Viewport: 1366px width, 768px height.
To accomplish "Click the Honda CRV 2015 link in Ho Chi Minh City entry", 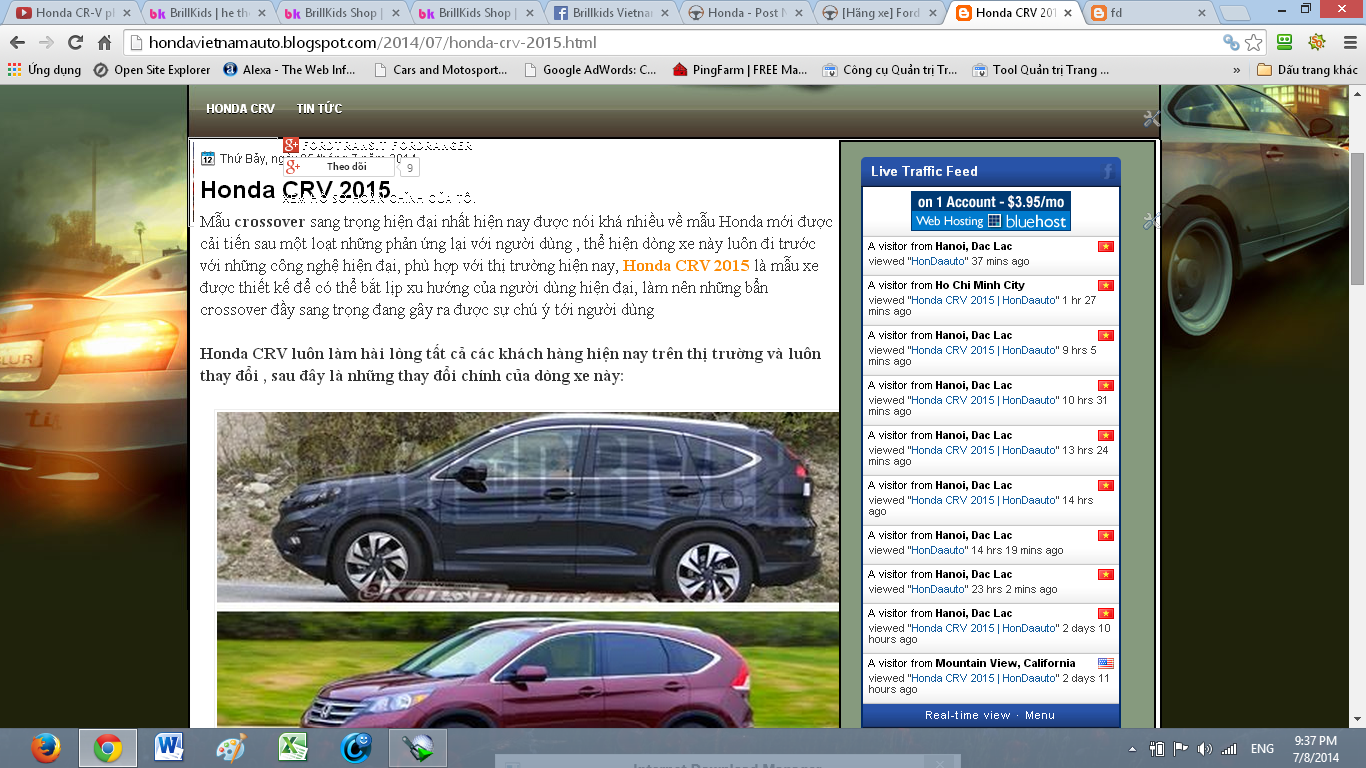I will 984,300.
